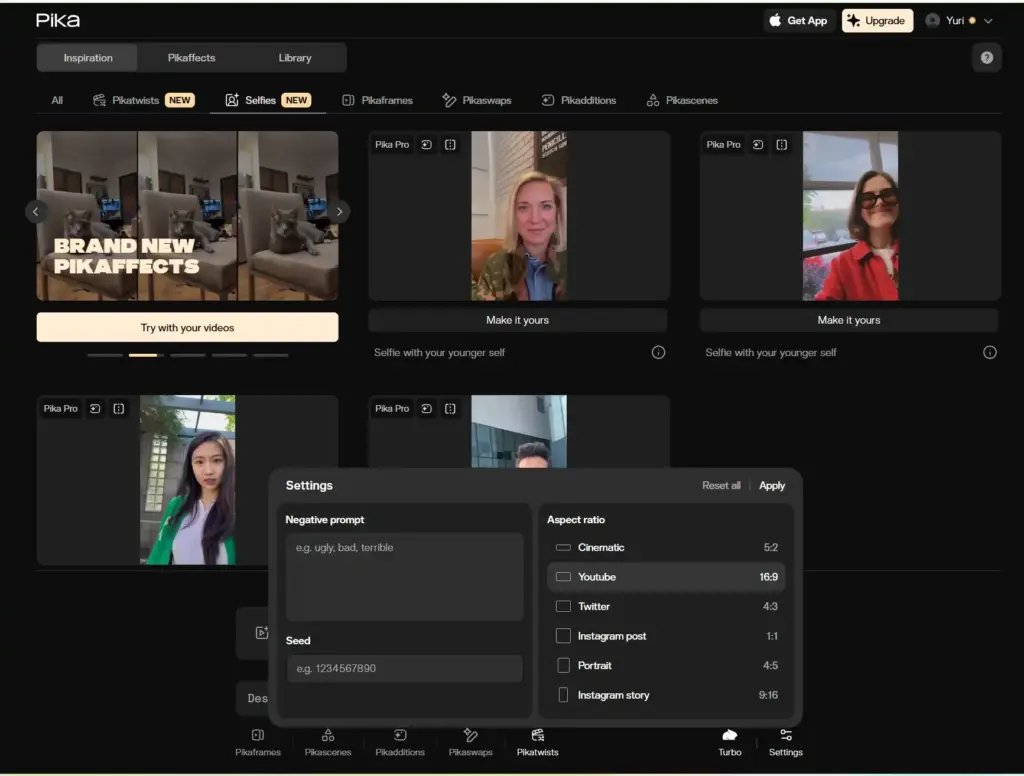Go to previous carousel slide arrow
Image resolution: width=1024 pixels, height=776 pixels.
[x=36, y=211]
